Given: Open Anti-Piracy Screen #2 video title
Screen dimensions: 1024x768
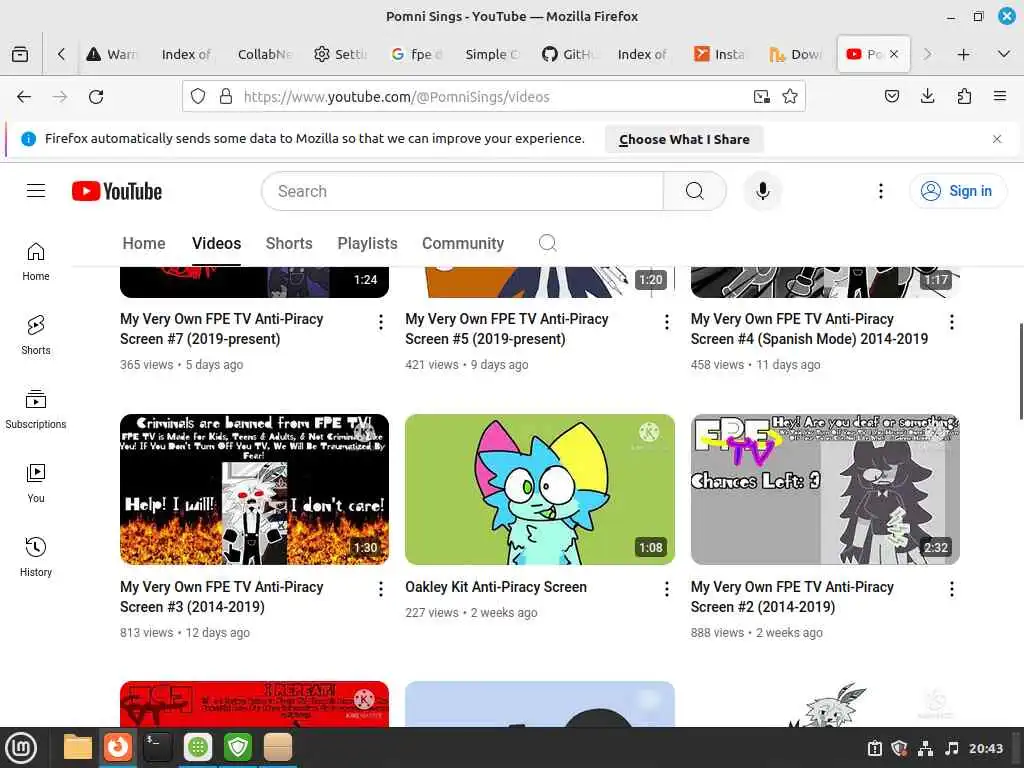Looking at the screenshot, I should pos(792,597).
